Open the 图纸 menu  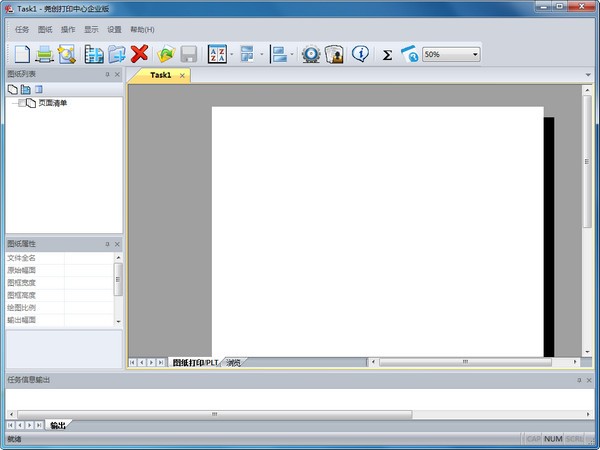tap(45, 29)
